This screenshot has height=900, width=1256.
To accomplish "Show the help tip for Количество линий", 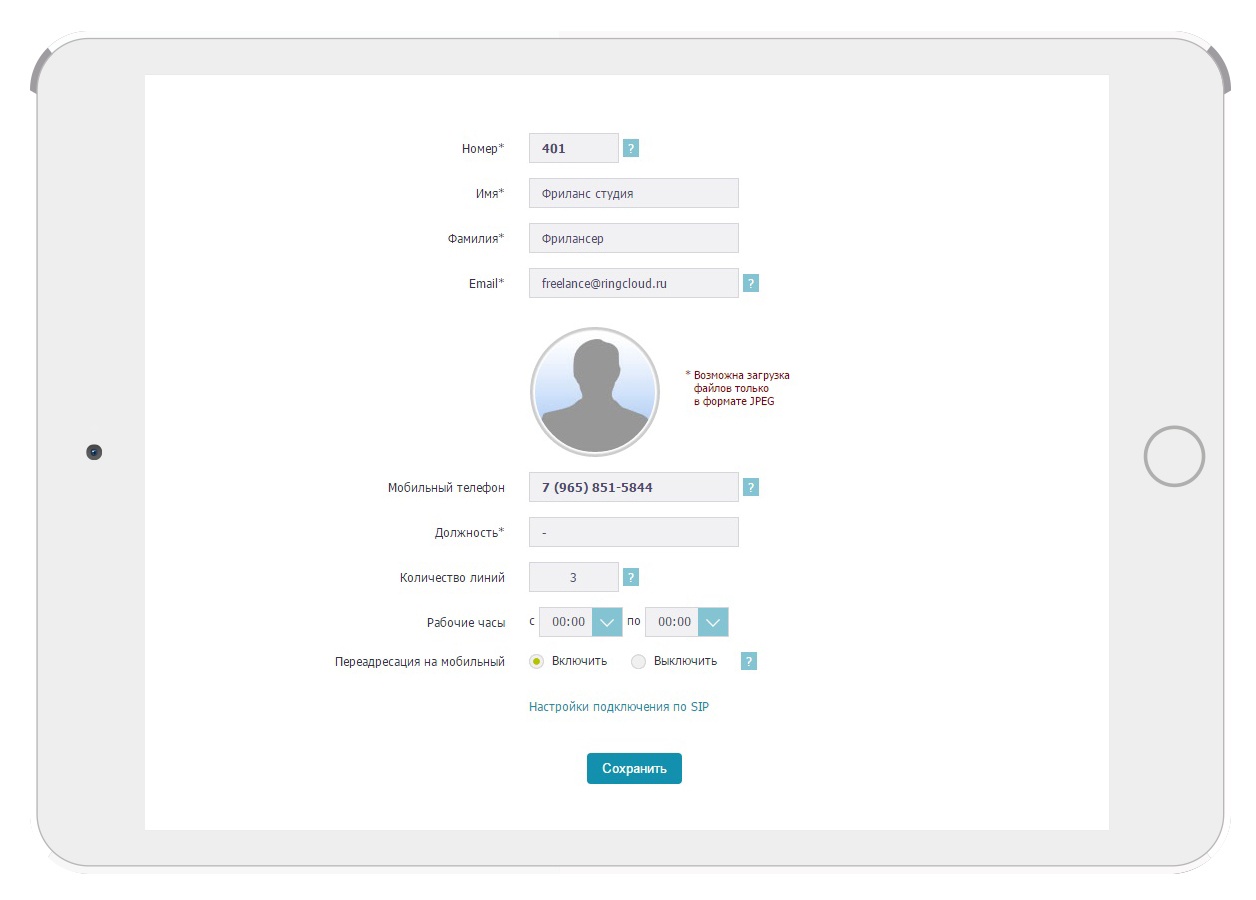I will tap(631, 577).
